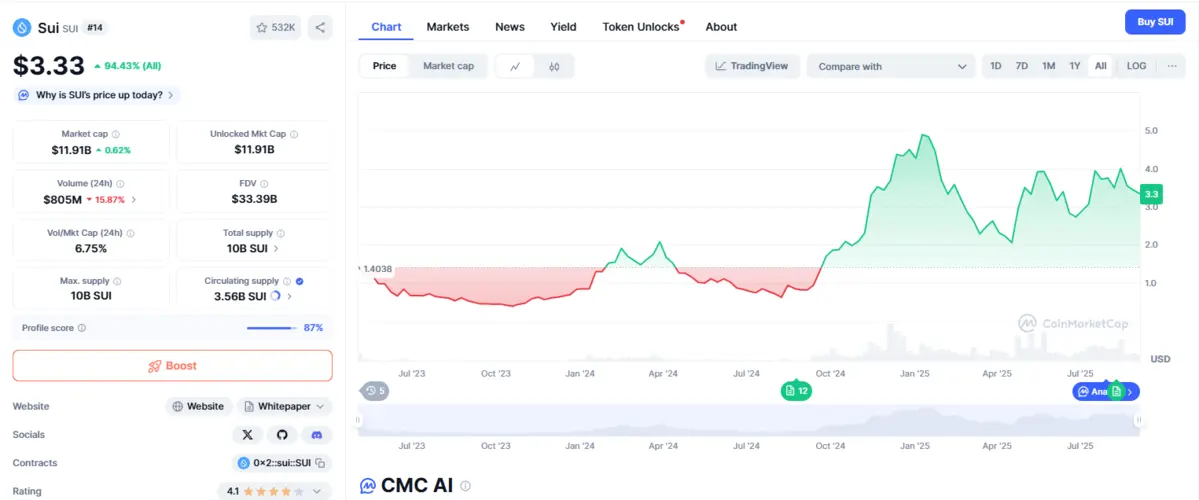Image resolution: width=1199 pixels, height=500 pixels.
Task: Switch to the Markets tab
Action: (448, 27)
